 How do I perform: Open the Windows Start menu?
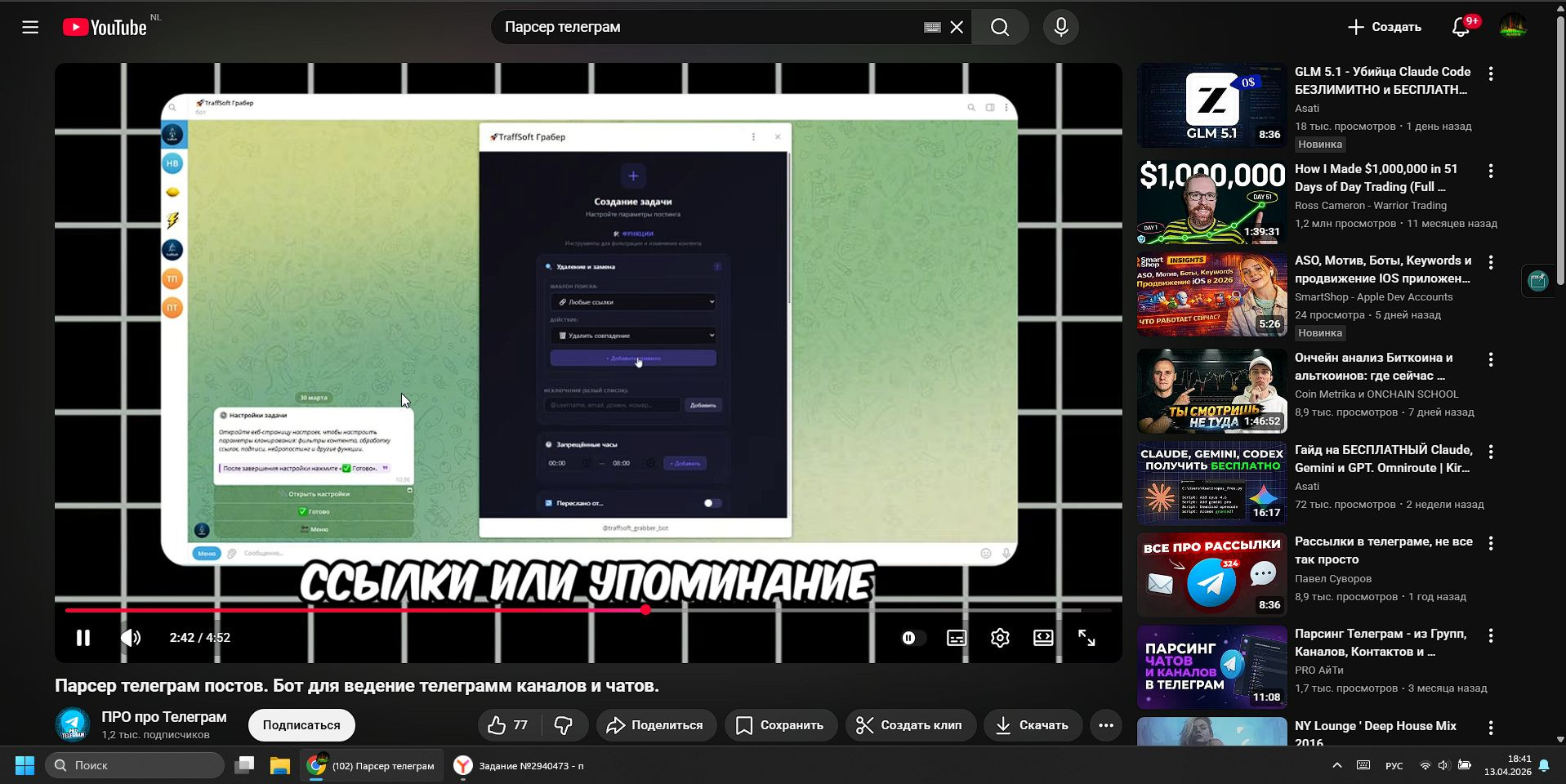click(x=25, y=765)
